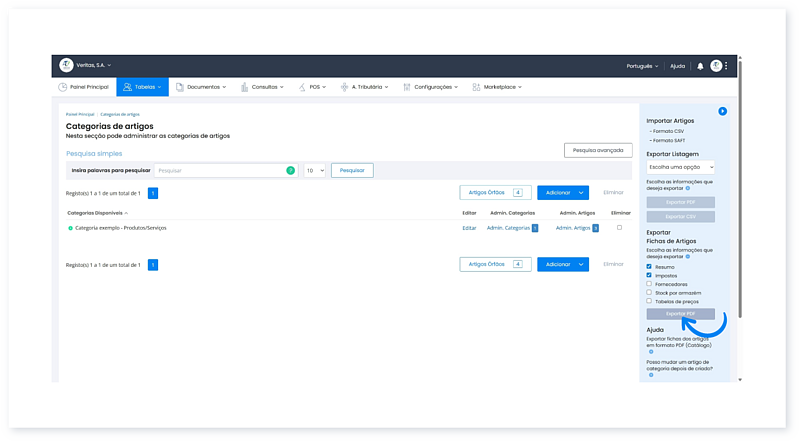Collapse the sidebar using blue arrow icon
This screenshot has height=442, width=800.
722,111
